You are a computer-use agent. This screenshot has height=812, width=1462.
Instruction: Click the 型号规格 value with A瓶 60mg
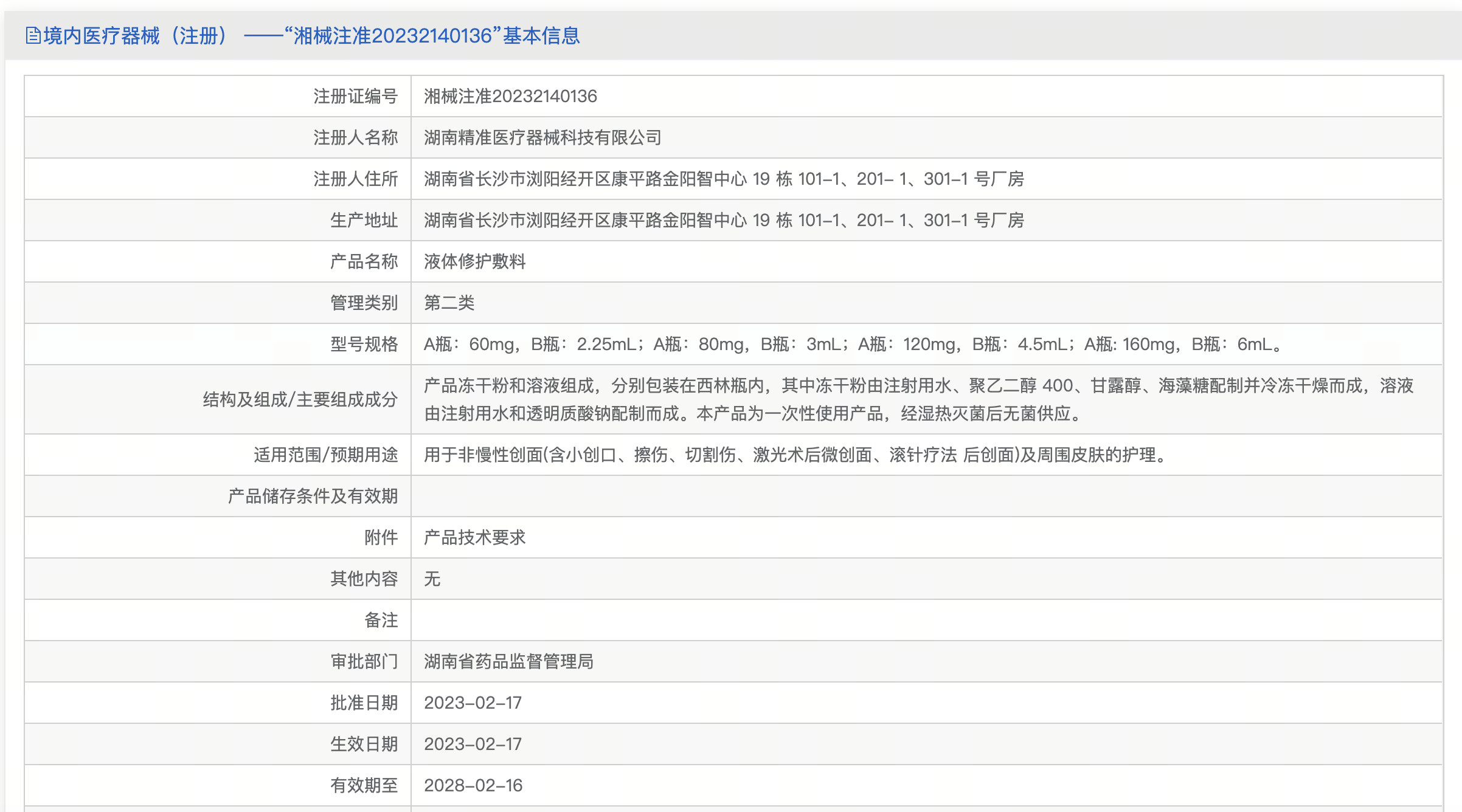(854, 344)
